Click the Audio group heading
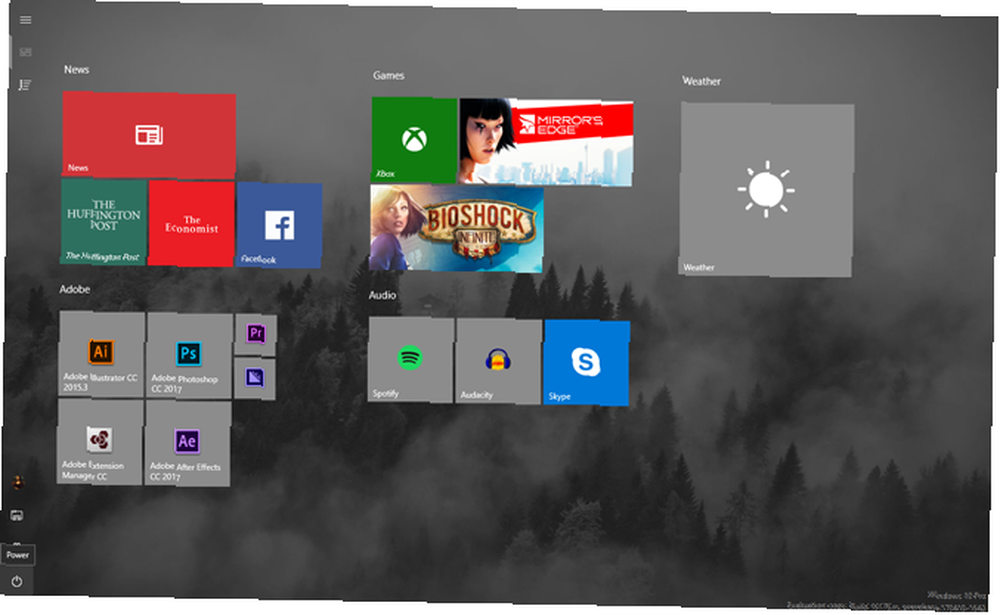 (x=382, y=295)
